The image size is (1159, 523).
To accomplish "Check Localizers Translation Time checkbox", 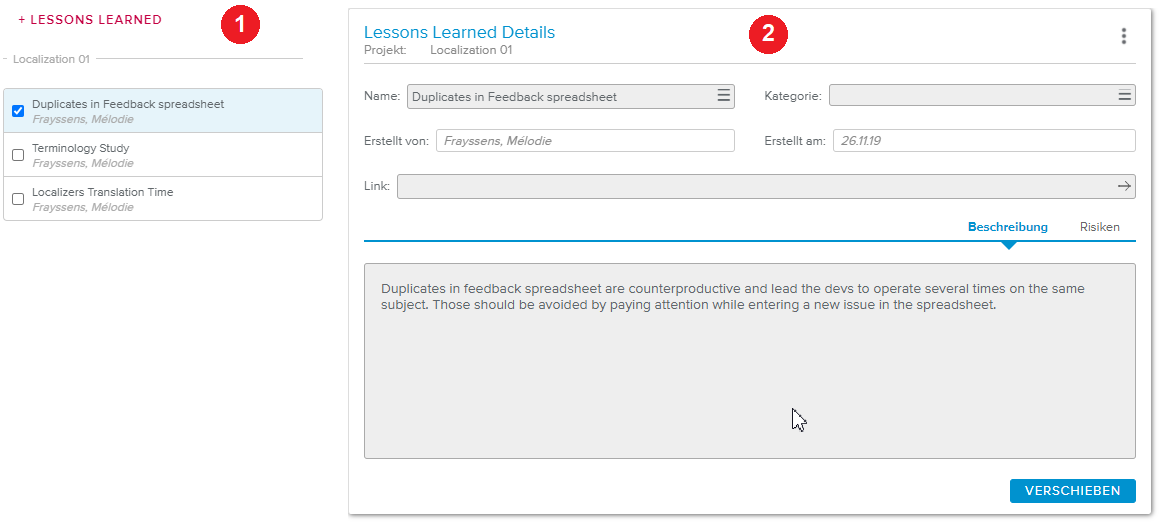I will tap(18, 199).
